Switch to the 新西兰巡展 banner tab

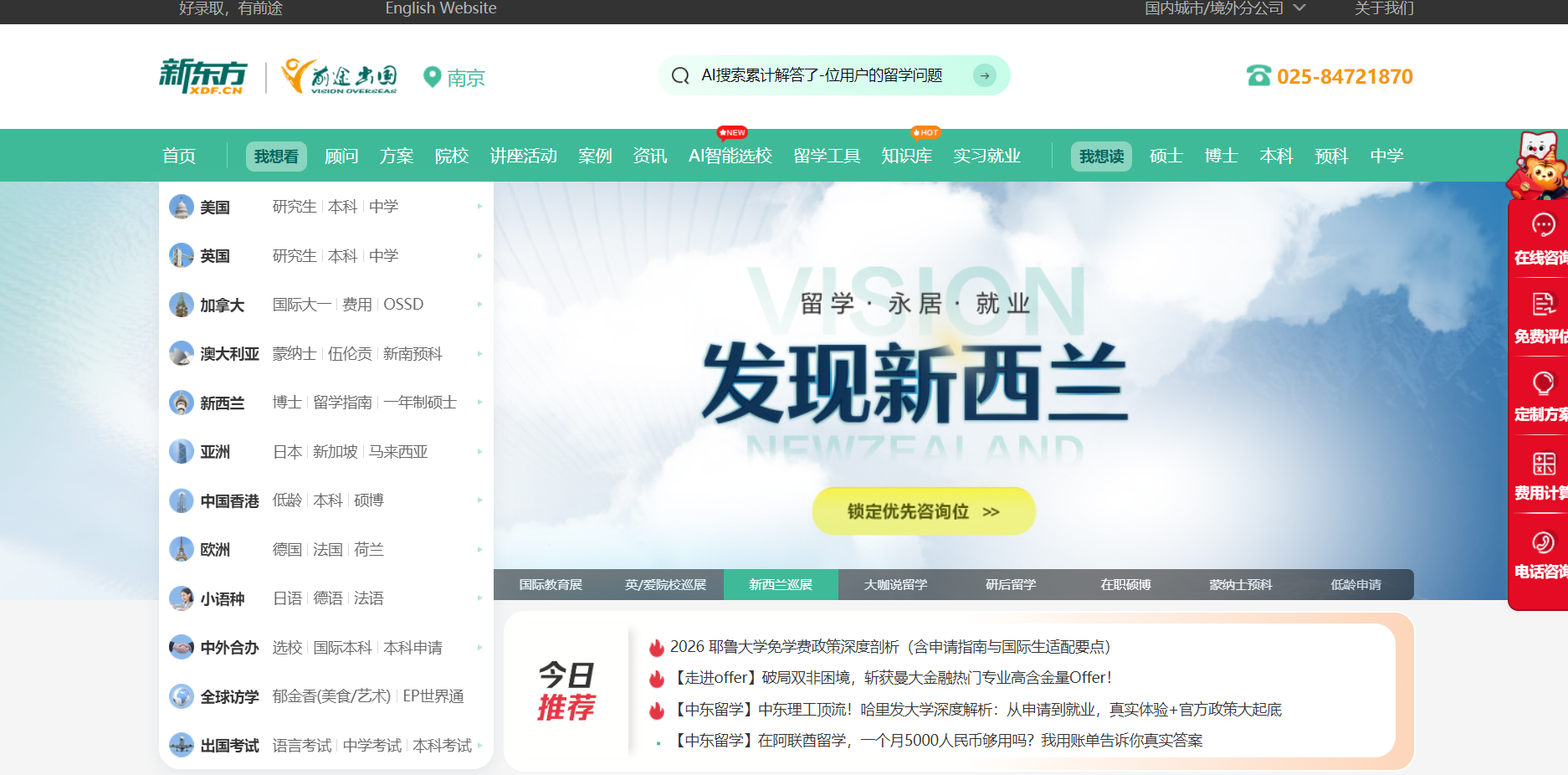tap(780, 584)
